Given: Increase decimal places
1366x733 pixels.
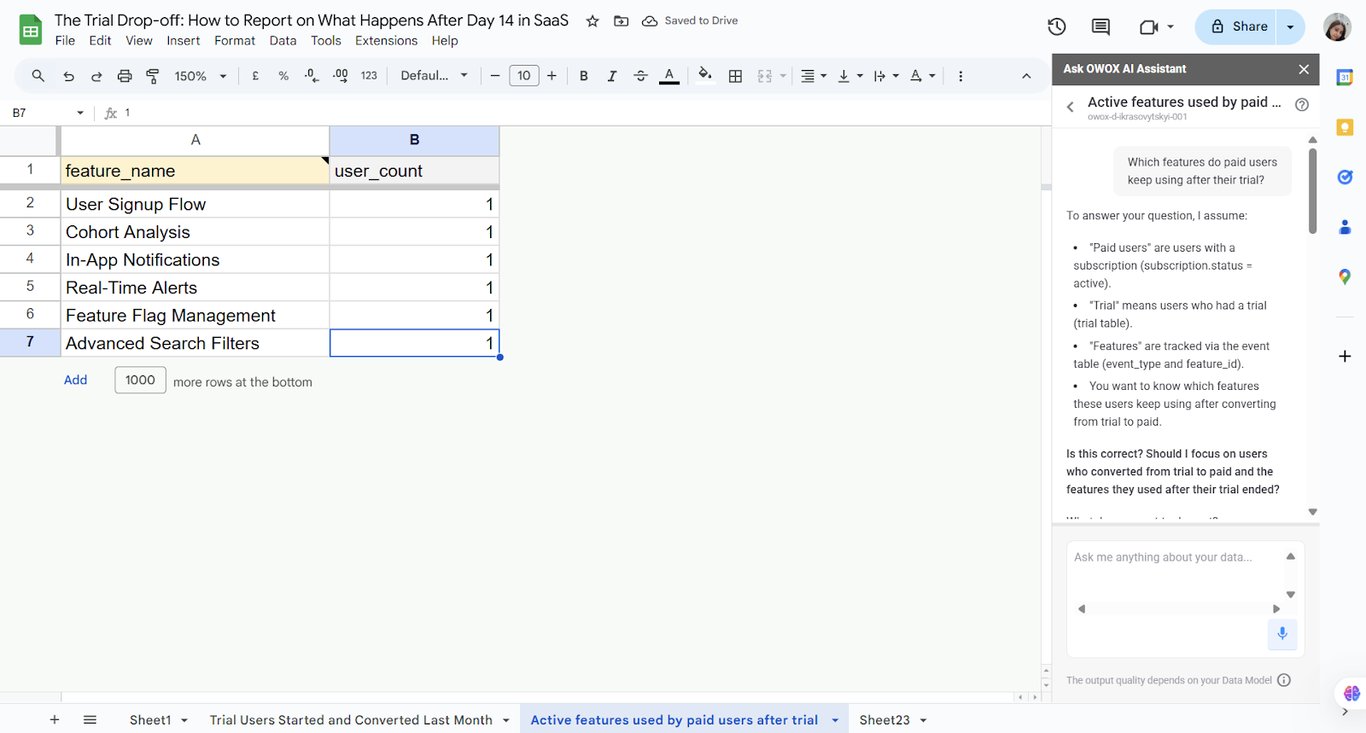Looking at the screenshot, I should (340, 76).
